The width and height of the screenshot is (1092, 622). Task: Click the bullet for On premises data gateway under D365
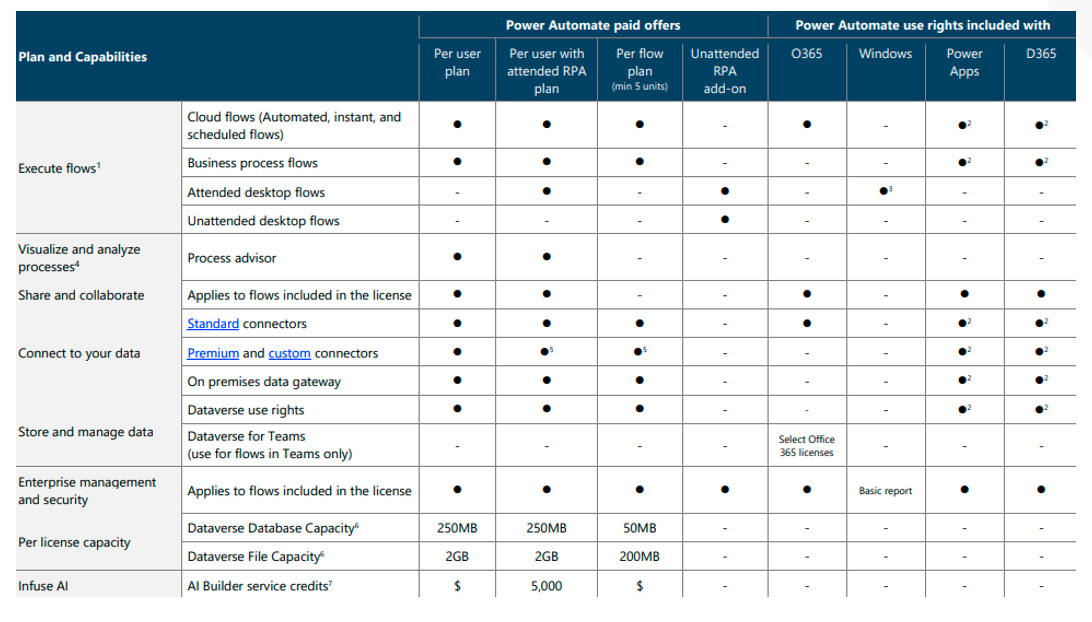[x=1037, y=380]
